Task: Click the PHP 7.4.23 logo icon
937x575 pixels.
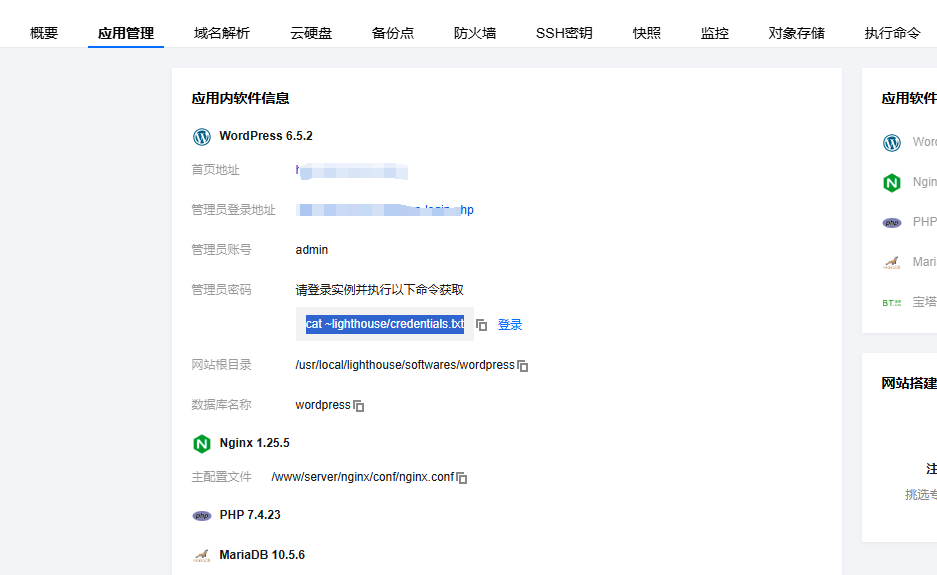Action: pyautogui.click(x=202, y=516)
